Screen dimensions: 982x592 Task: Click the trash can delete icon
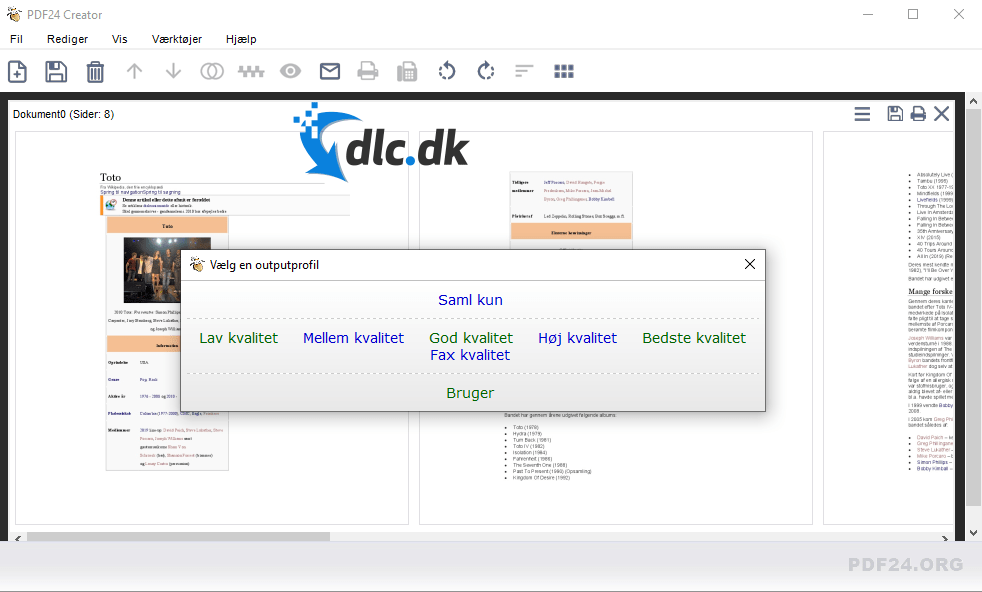point(95,71)
